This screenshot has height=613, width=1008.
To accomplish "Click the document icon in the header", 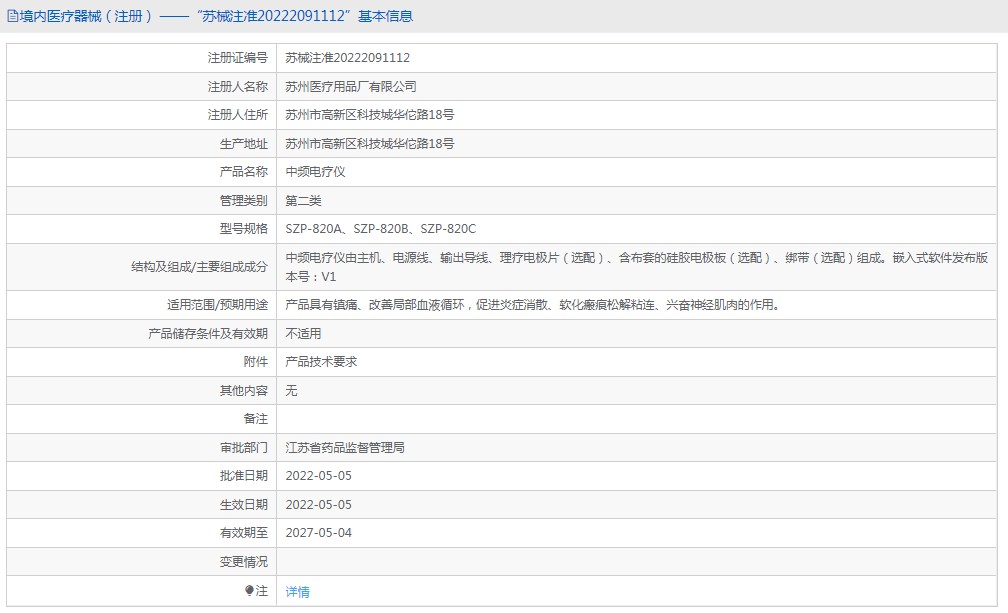I will pos(12,16).
